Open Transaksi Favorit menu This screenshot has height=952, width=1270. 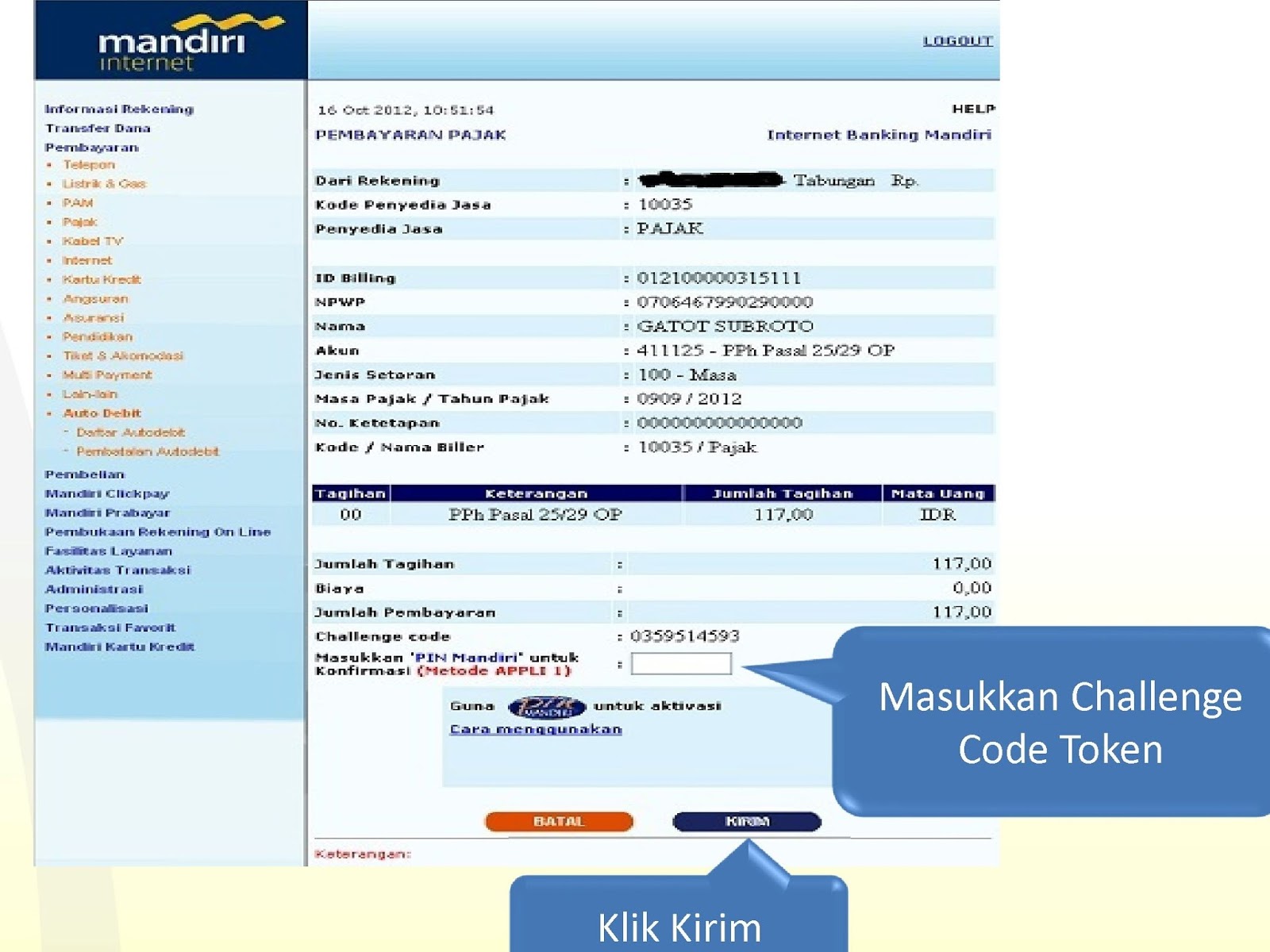click(110, 628)
